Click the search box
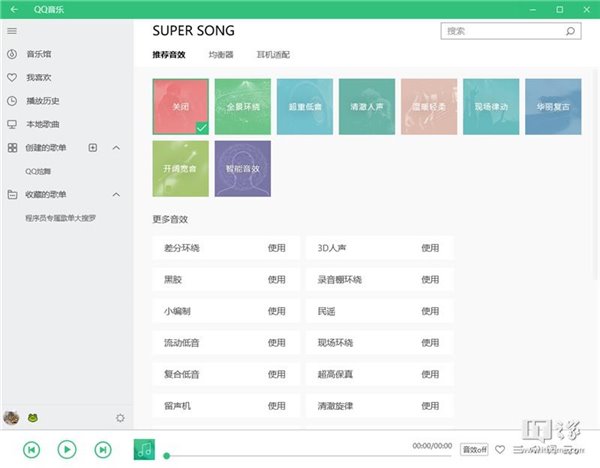Image resolution: width=600 pixels, height=468 pixels. coord(511,31)
